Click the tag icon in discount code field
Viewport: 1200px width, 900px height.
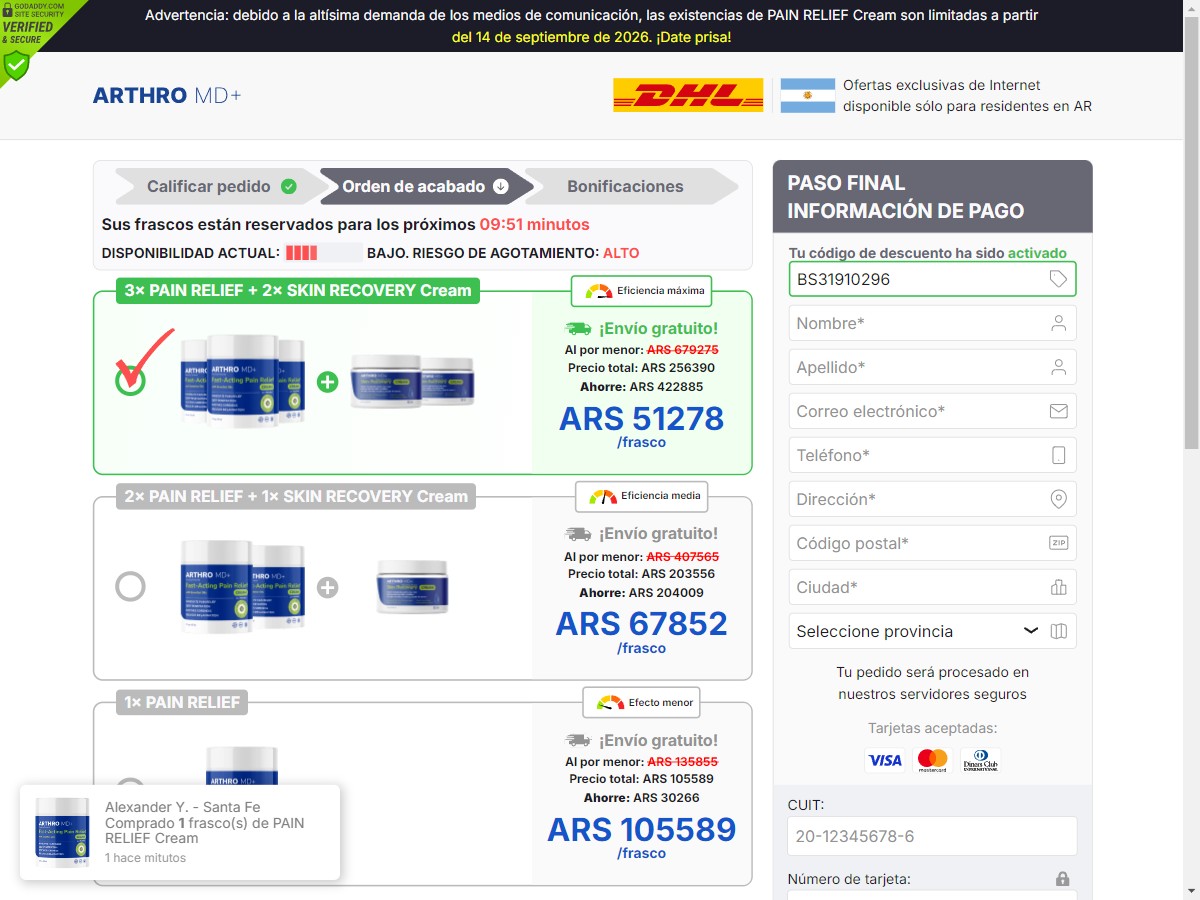point(1058,279)
